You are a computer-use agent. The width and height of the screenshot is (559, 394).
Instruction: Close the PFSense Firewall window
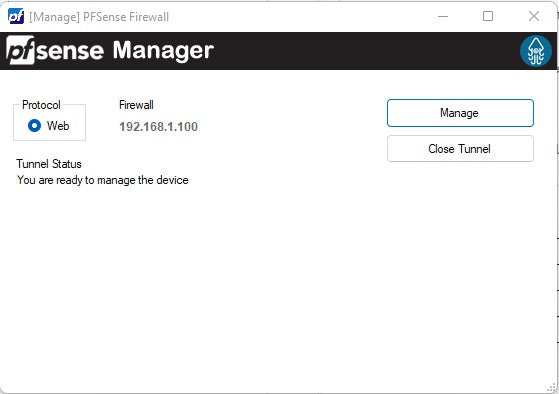pyautogui.click(x=534, y=16)
